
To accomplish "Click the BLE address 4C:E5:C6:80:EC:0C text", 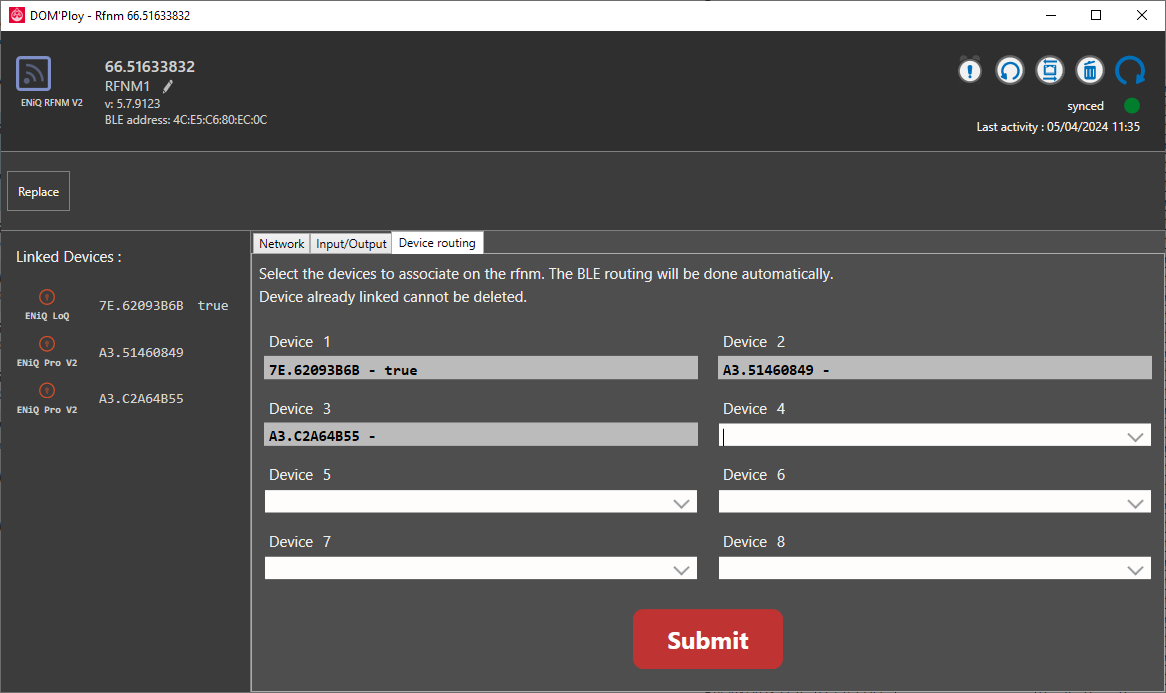I will 186,120.
